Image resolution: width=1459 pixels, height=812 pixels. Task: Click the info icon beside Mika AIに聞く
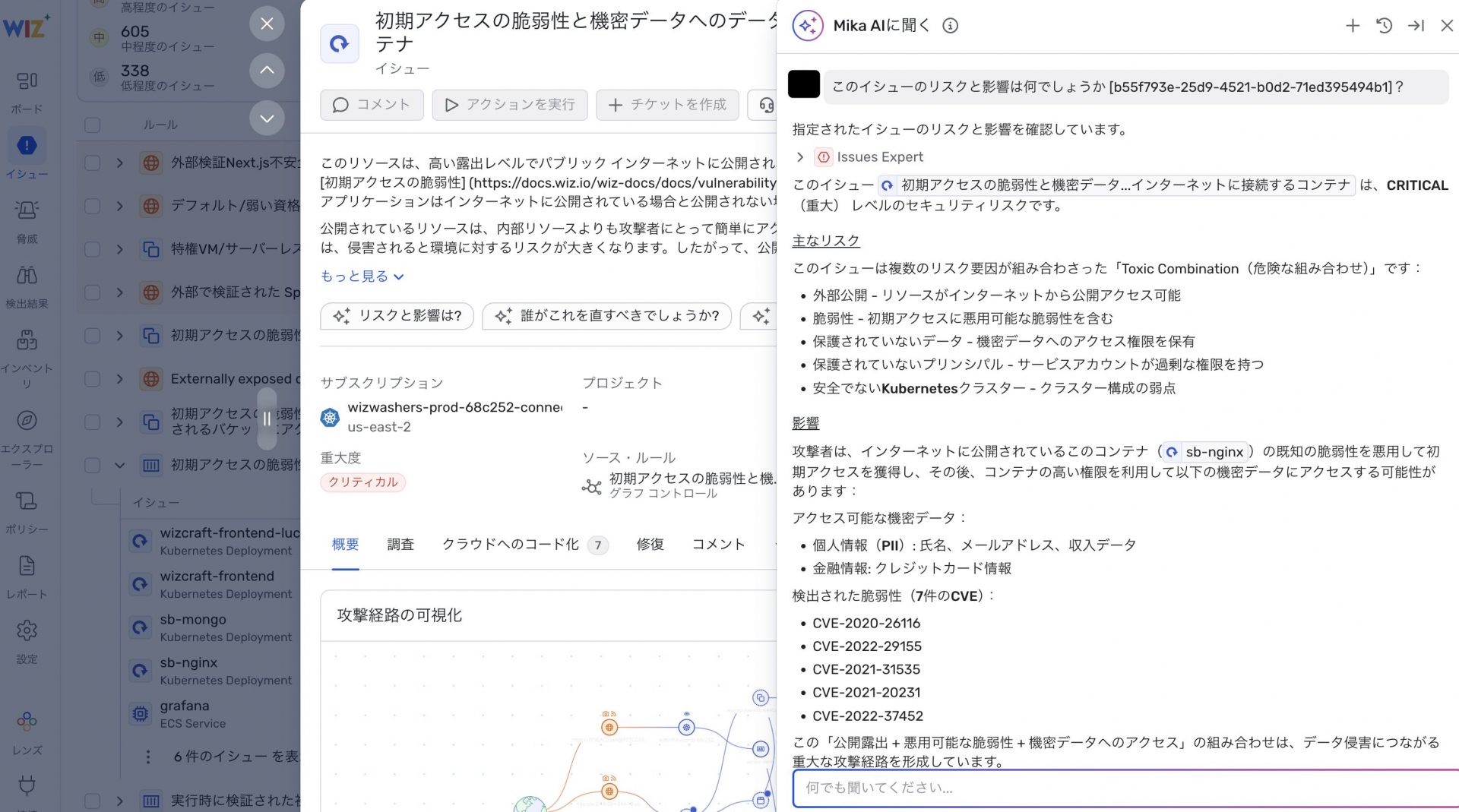click(x=950, y=26)
